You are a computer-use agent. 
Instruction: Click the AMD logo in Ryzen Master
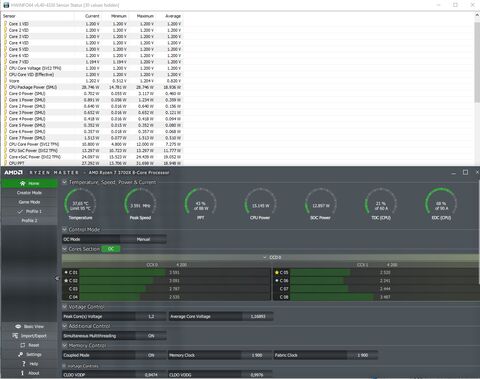point(13,172)
